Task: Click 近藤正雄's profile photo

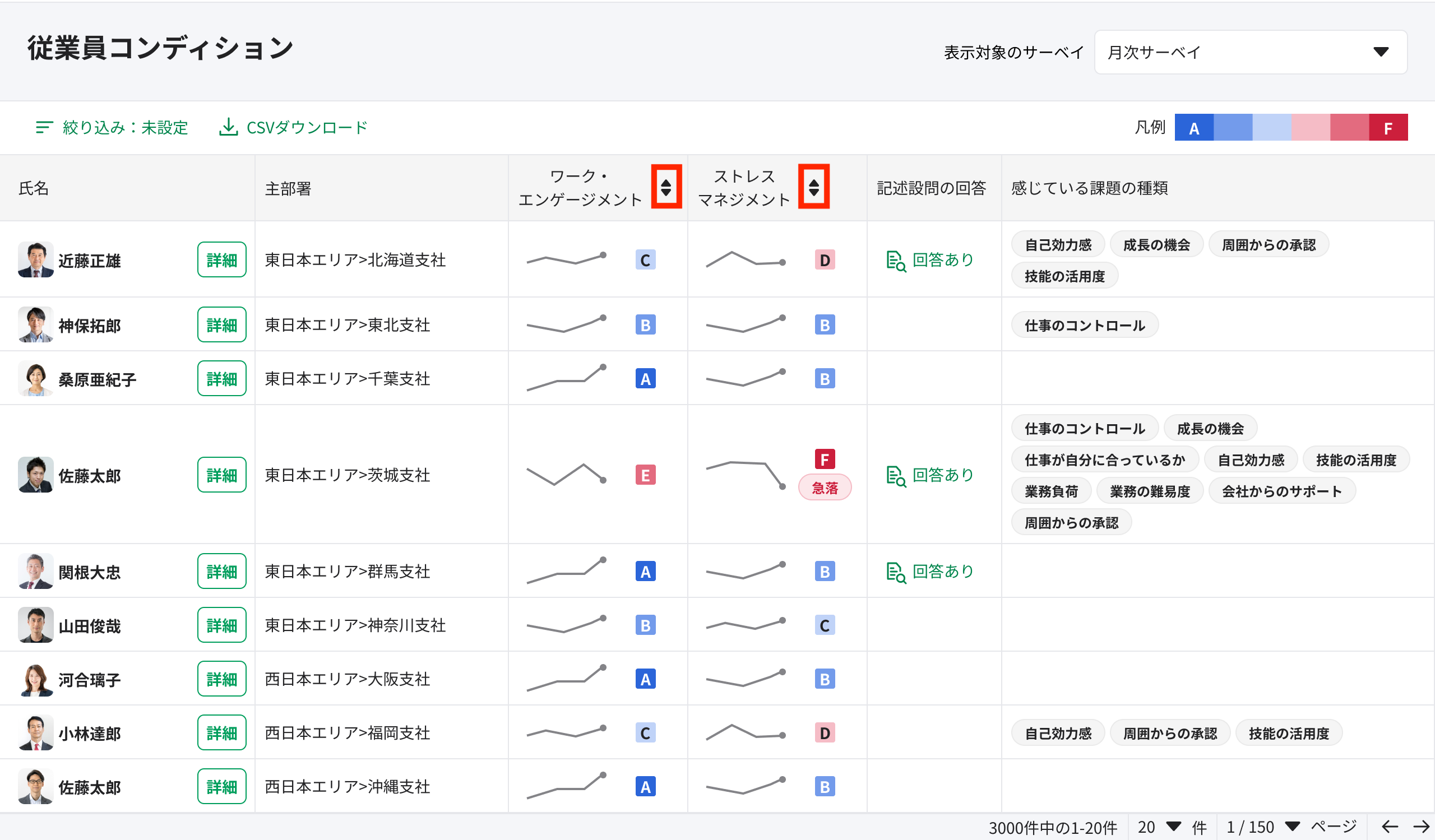Action: coord(35,260)
